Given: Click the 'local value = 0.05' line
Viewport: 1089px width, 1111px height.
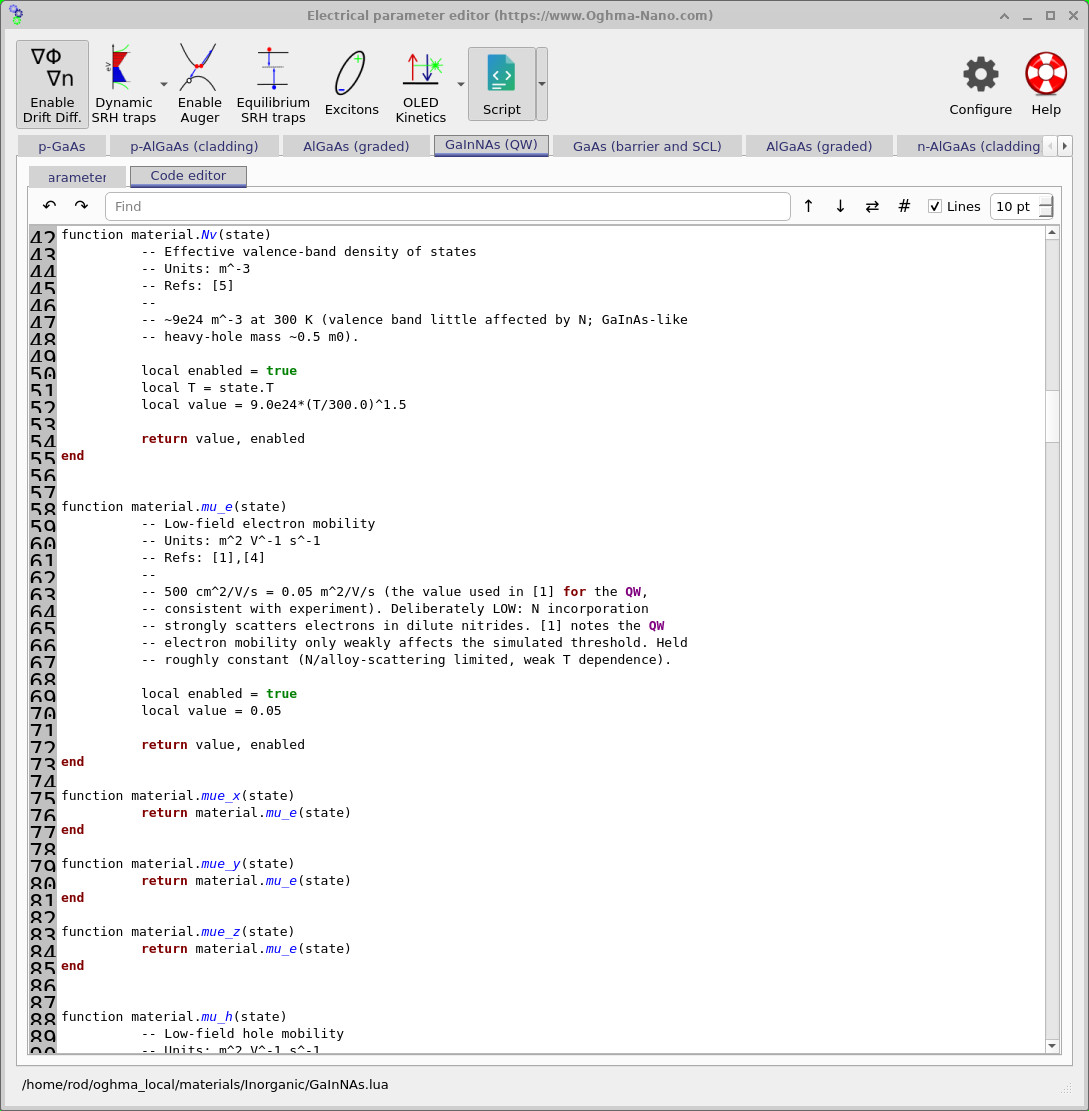Looking at the screenshot, I should (x=211, y=711).
